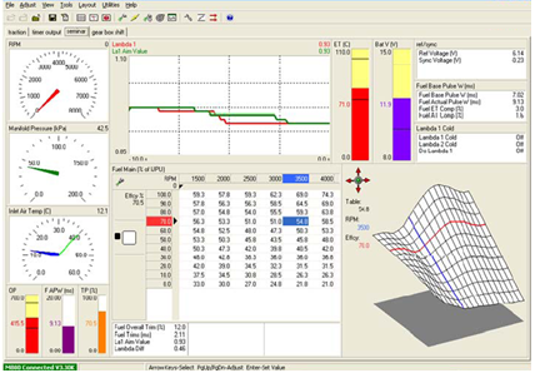Open help via the blue circle icon

(x=230, y=18)
